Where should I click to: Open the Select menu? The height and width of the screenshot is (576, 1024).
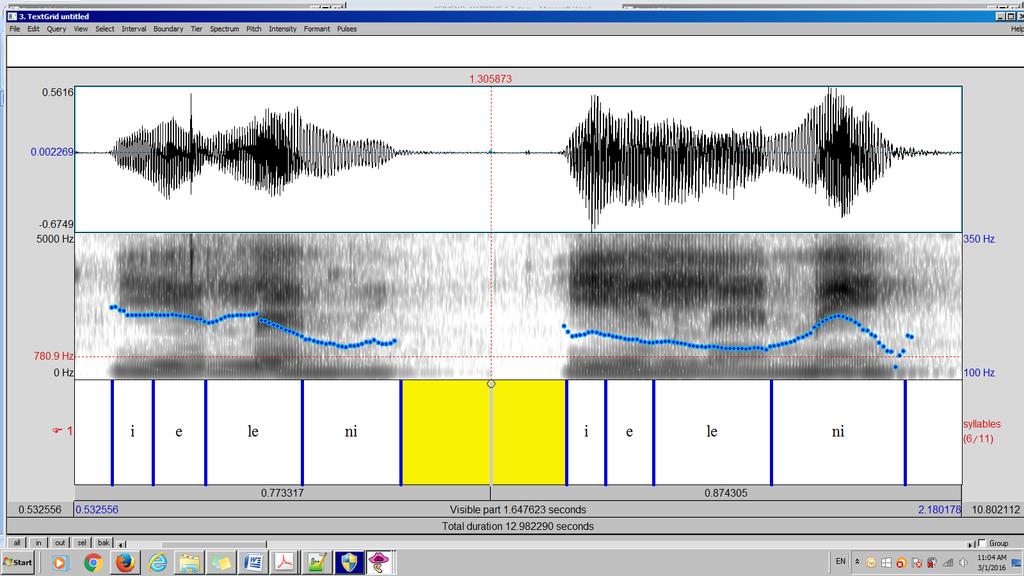point(104,29)
